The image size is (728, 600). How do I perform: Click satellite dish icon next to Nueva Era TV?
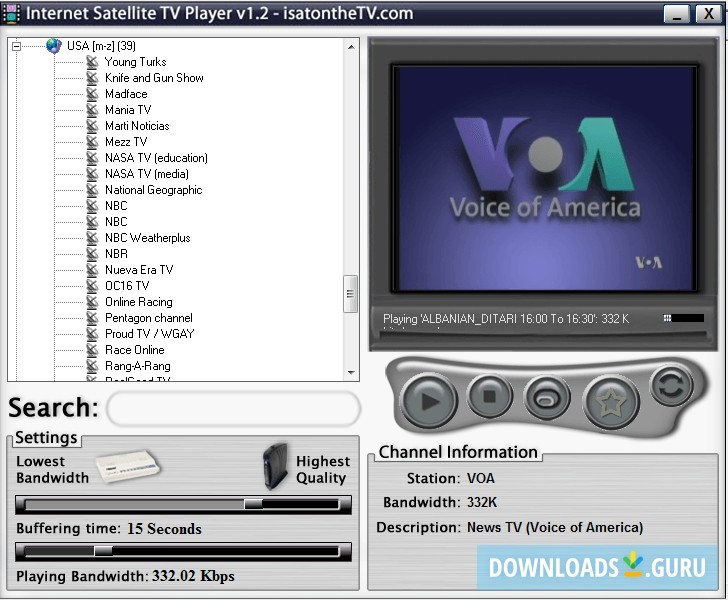tap(92, 270)
